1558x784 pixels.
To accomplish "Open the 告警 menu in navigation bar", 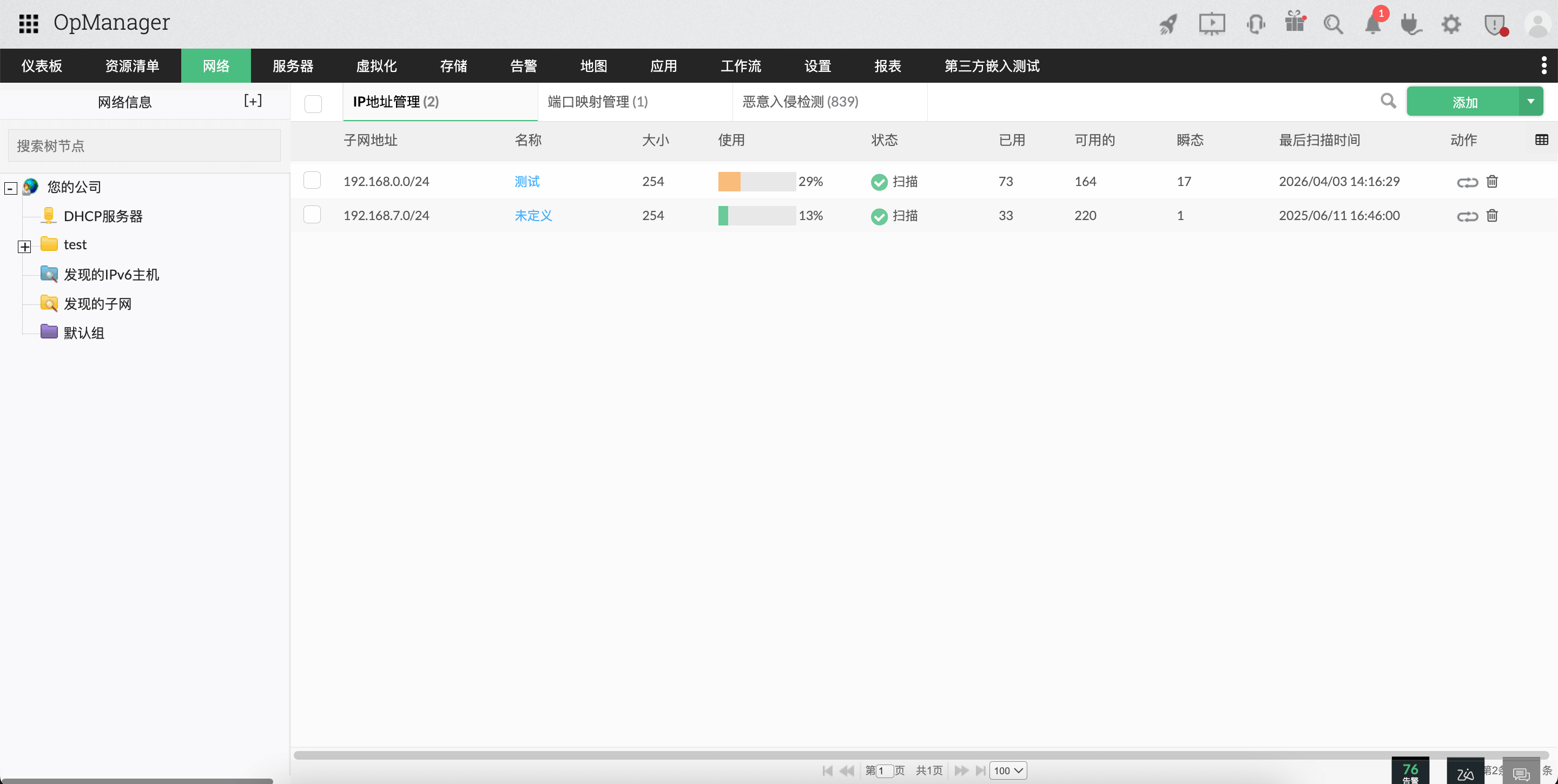I will coord(523,66).
